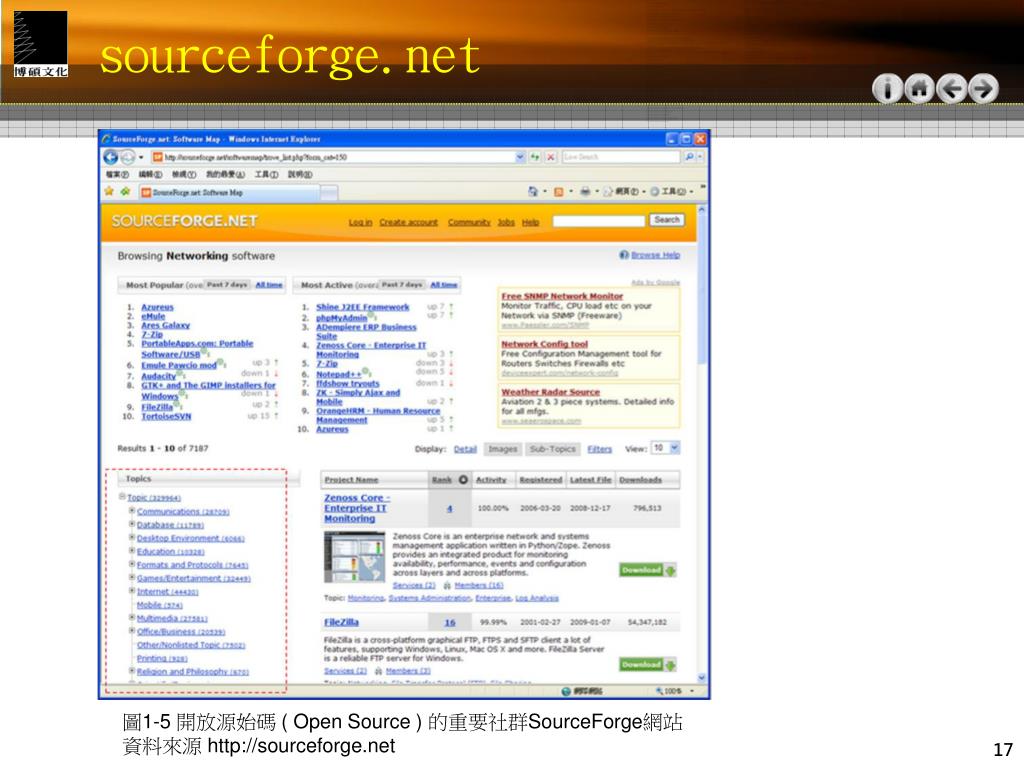Click the printer icon in command bar

(x=585, y=192)
